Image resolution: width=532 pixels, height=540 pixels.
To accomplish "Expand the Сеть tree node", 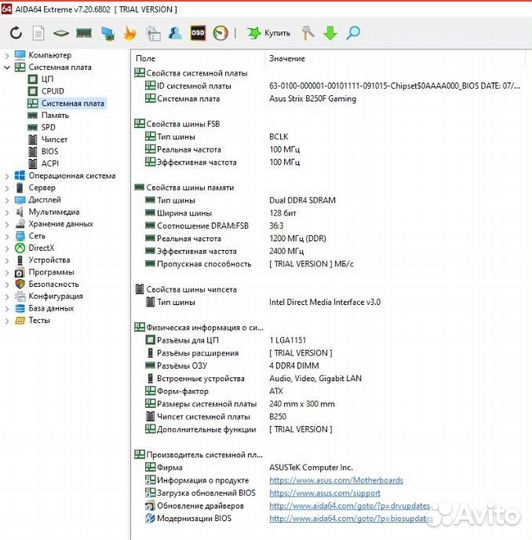I will (7, 236).
